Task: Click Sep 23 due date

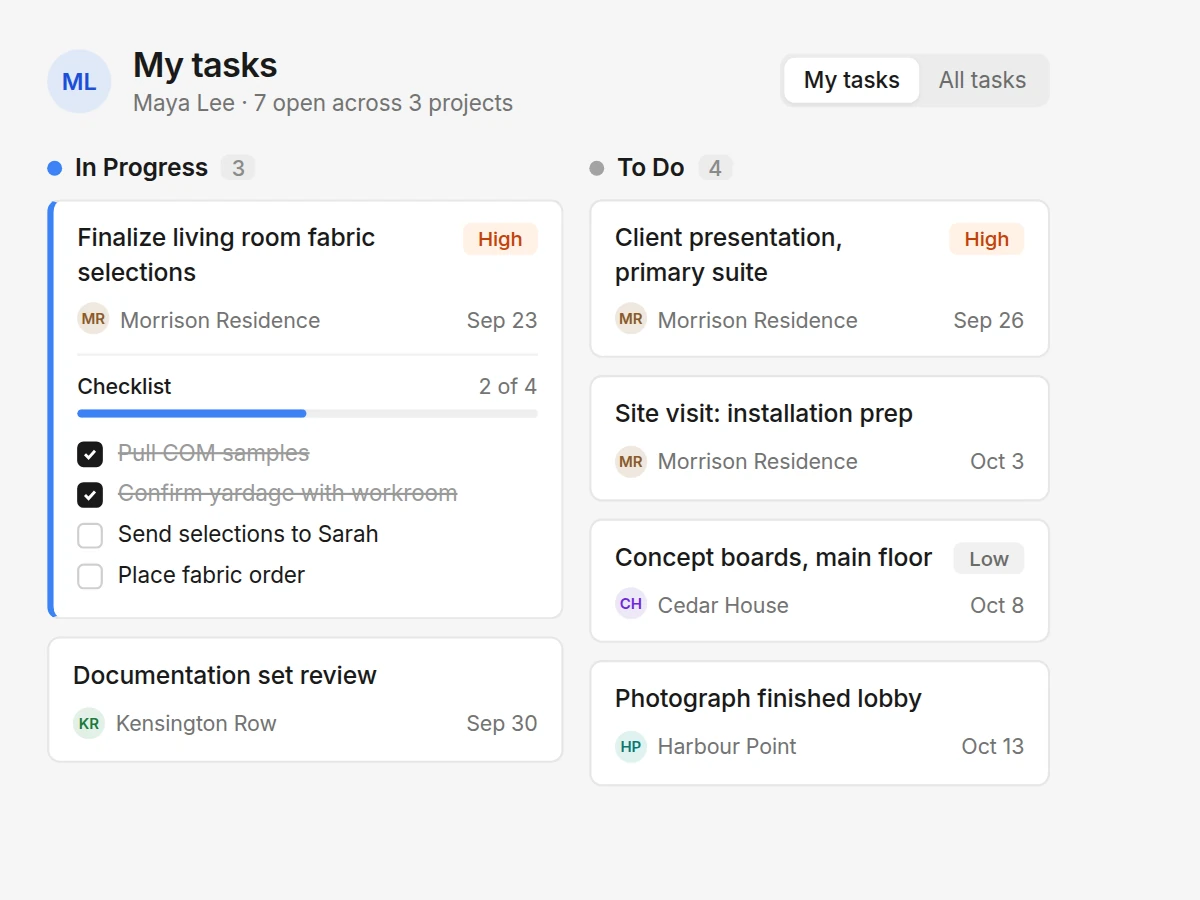Action: tap(502, 320)
